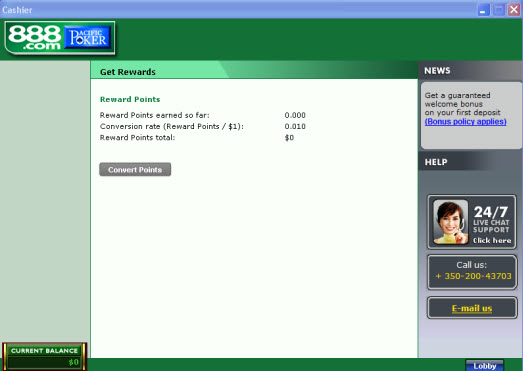Open 24/7 live chat support banner
Viewport: 523px width, 371px height.
472,222
